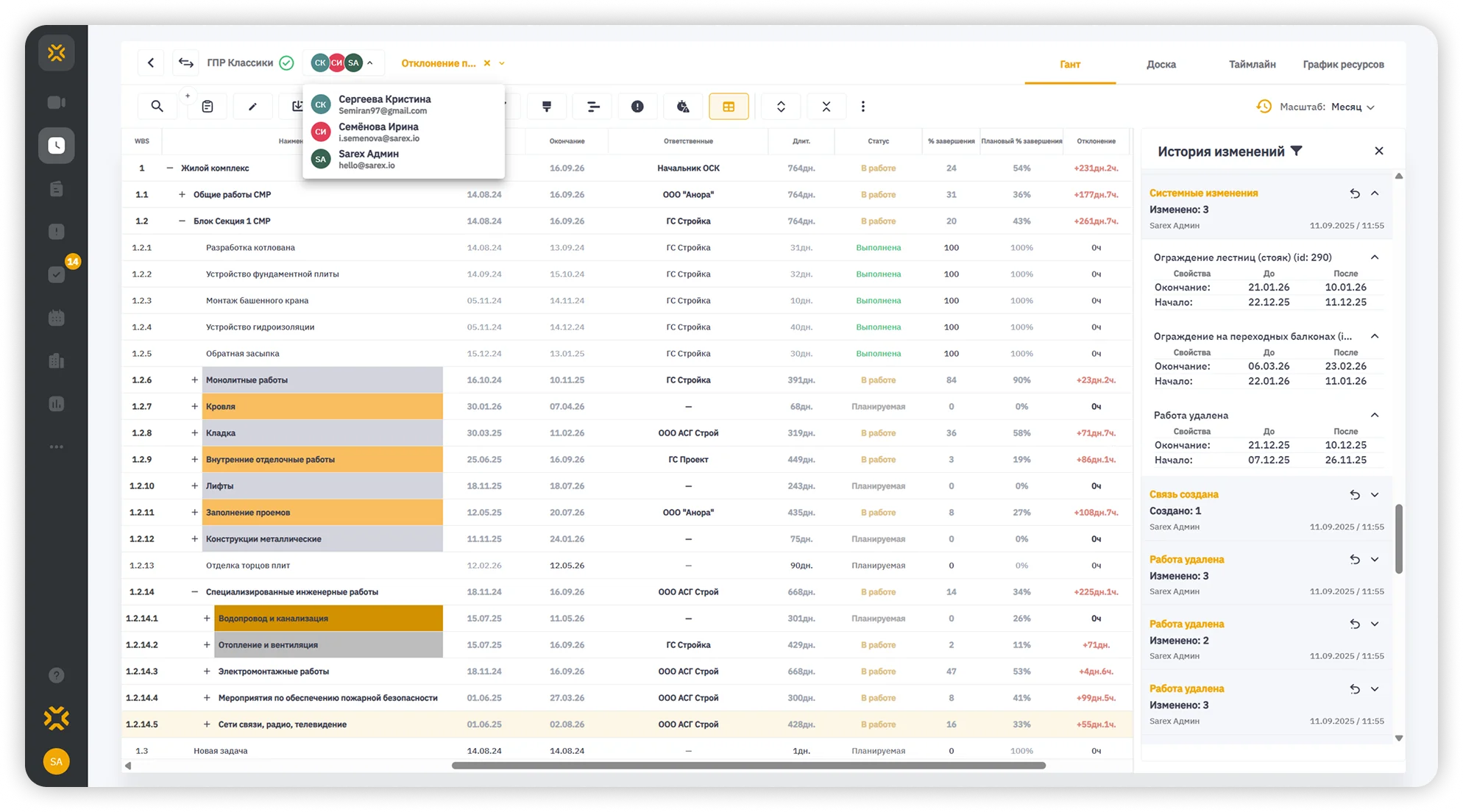The image size is (1463, 812).
Task: Open the search tool in toolbar
Action: tap(157, 107)
